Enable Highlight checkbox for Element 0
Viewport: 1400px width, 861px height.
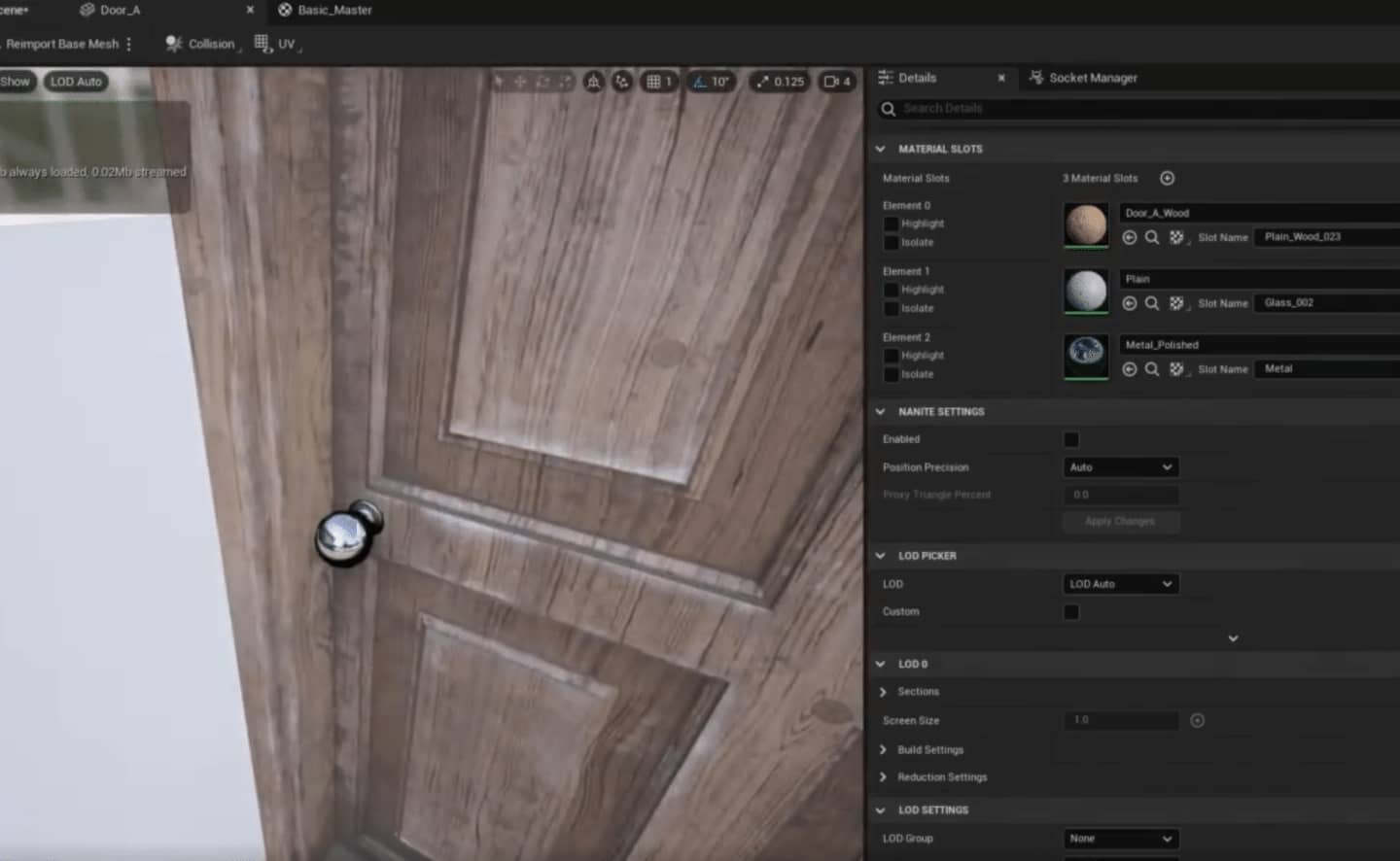[x=891, y=224]
